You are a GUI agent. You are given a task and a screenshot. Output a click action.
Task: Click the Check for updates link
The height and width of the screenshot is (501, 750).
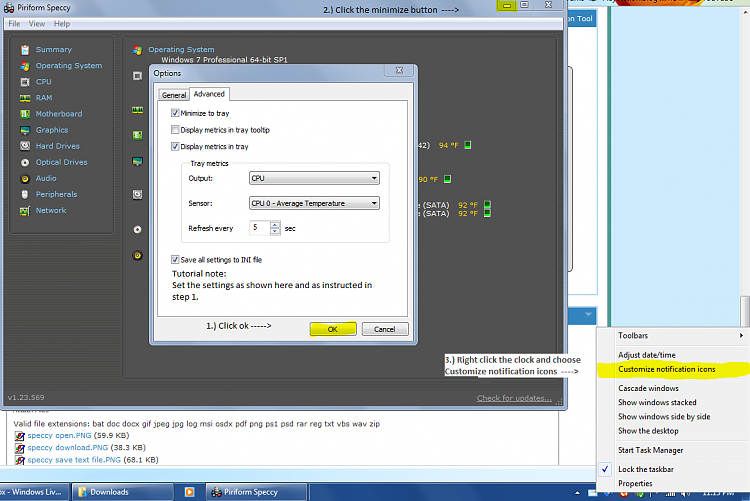click(x=514, y=398)
